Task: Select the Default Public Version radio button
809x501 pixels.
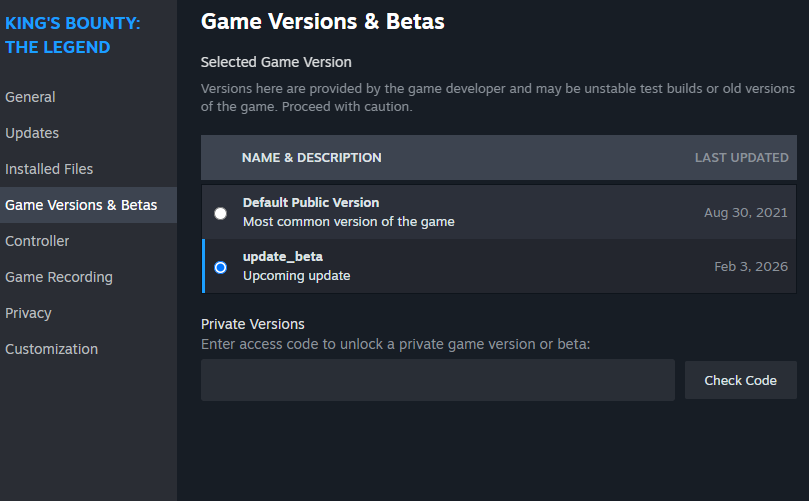Action: click(x=220, y=213)
